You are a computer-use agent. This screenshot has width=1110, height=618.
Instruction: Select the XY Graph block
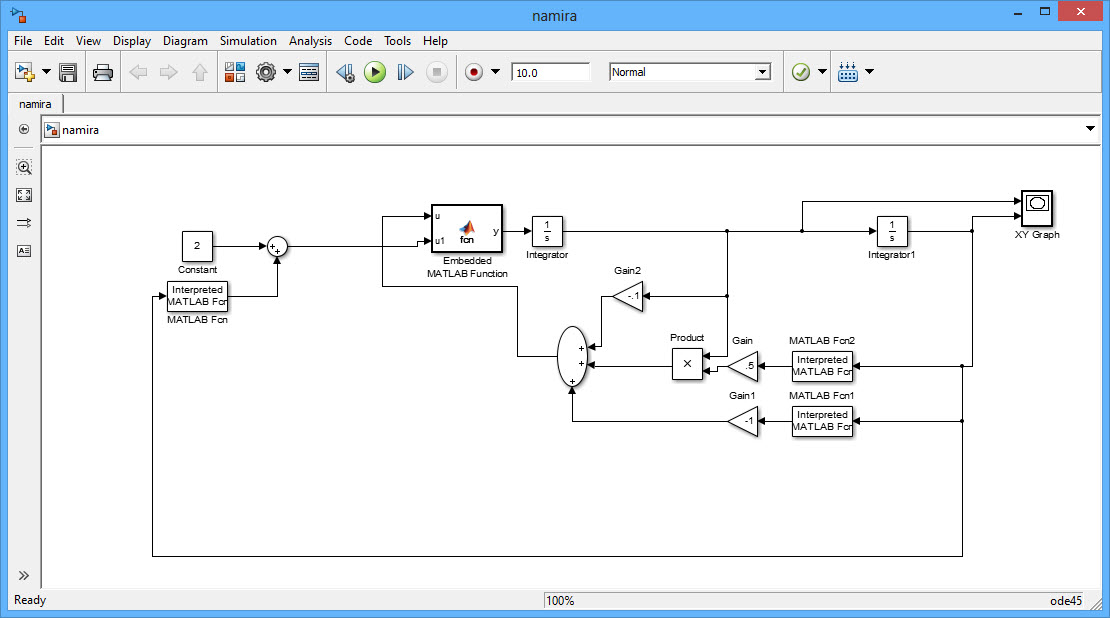pos(1037,208)
